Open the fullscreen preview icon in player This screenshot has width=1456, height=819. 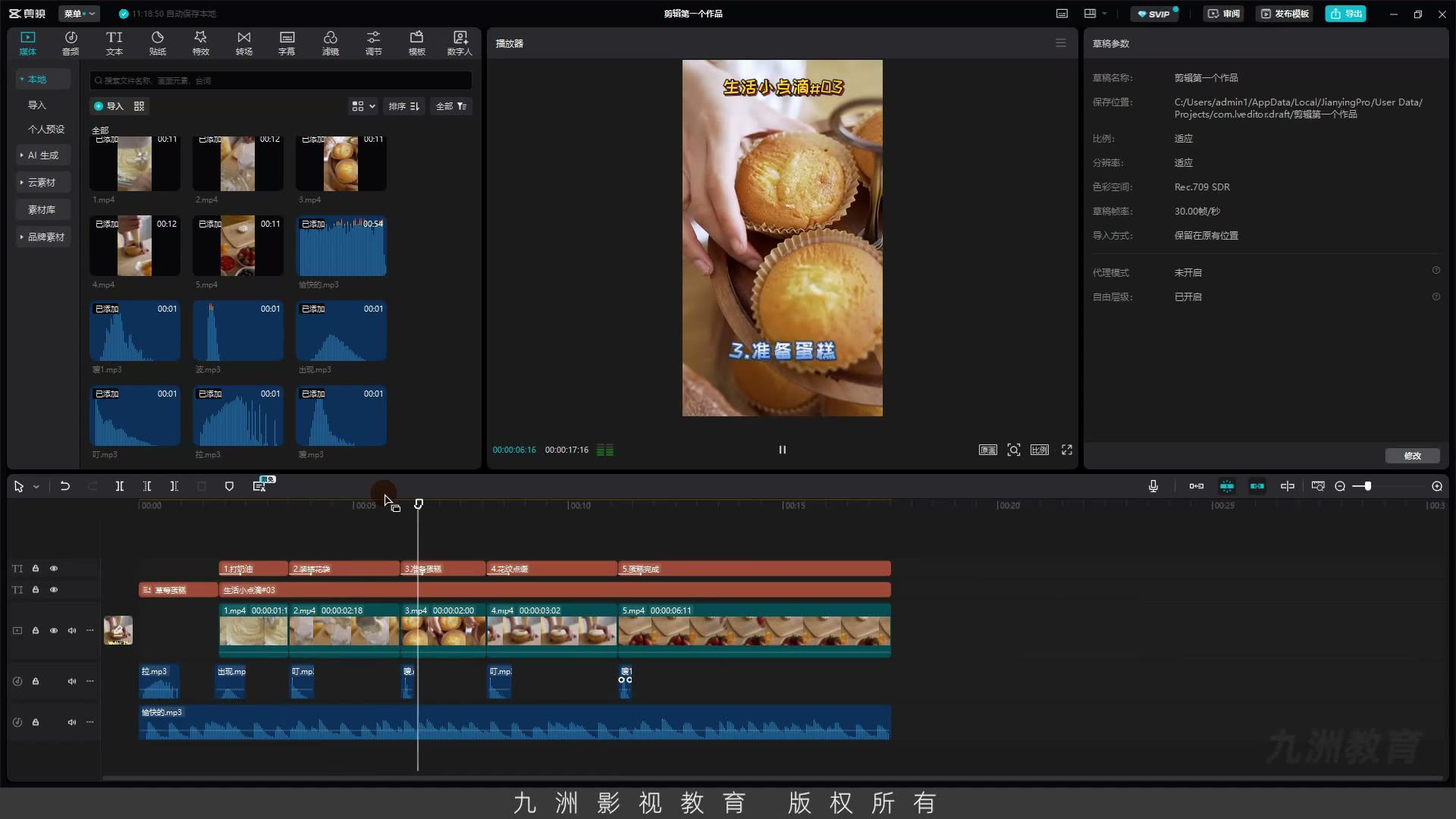(x=1067, y=450)
